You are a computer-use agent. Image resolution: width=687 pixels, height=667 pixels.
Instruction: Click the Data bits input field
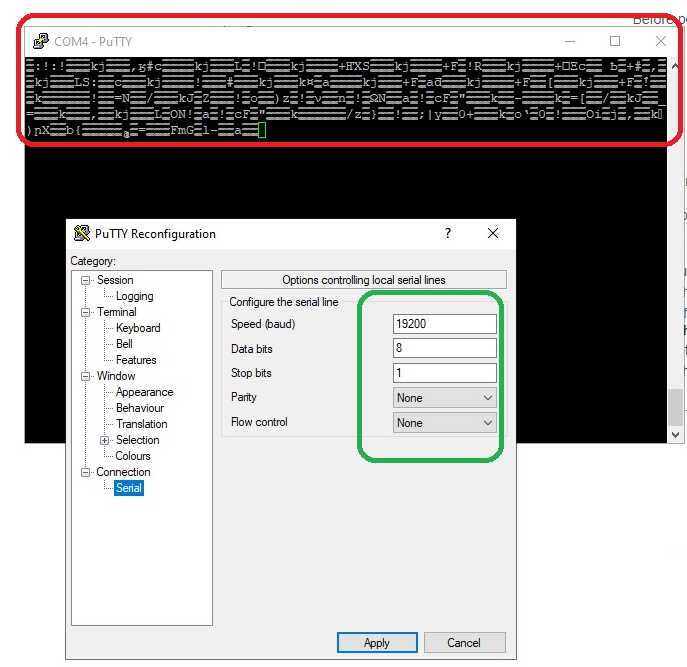[x=445, y=349]
